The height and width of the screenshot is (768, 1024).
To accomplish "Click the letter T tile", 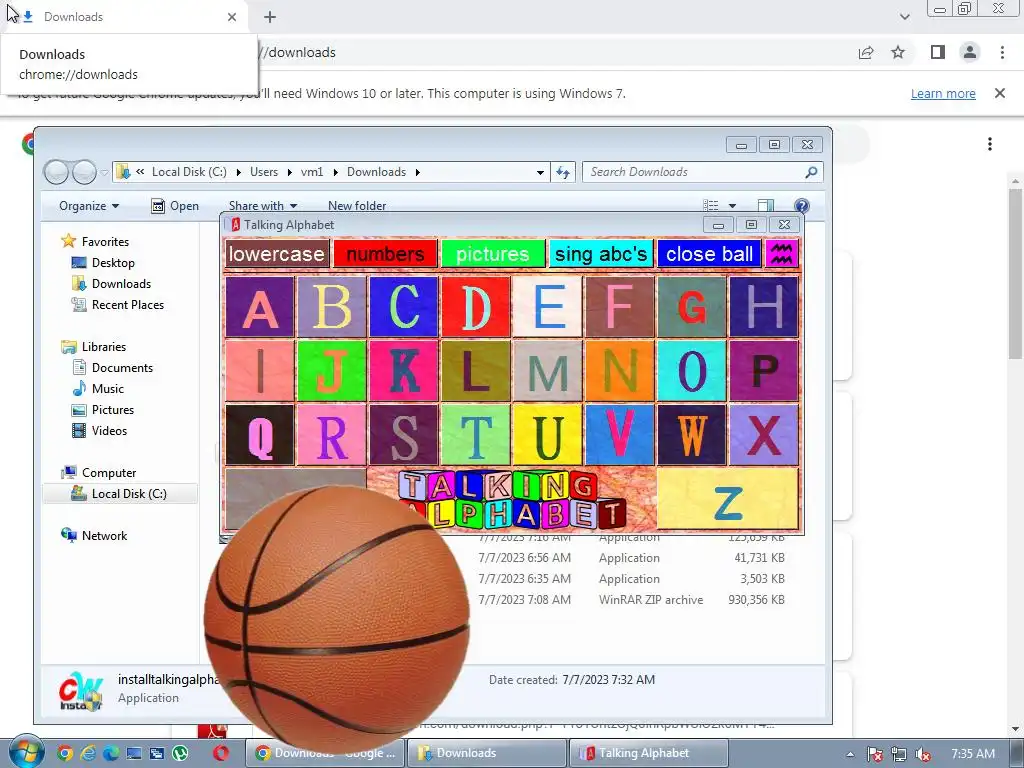I will tap(475, 434).
